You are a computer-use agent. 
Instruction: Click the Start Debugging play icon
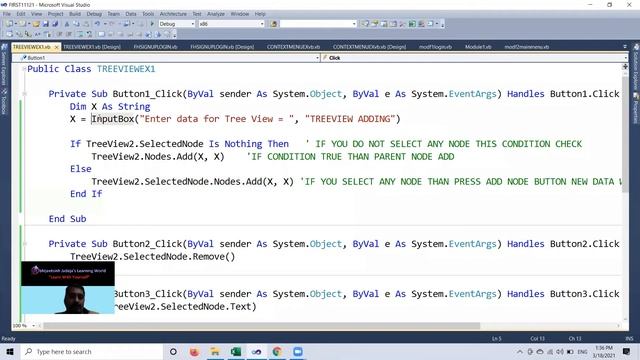pyautogui.click(x=152, y=24)
